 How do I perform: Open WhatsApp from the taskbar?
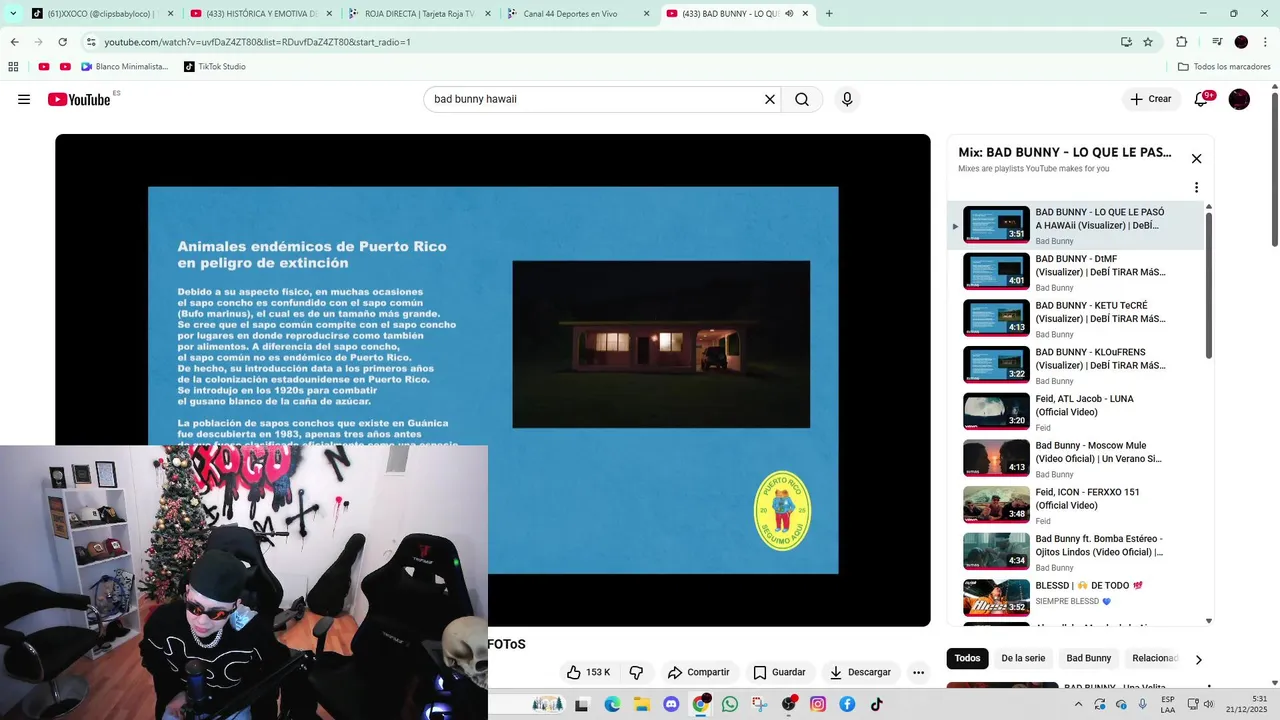click(730, 704)
